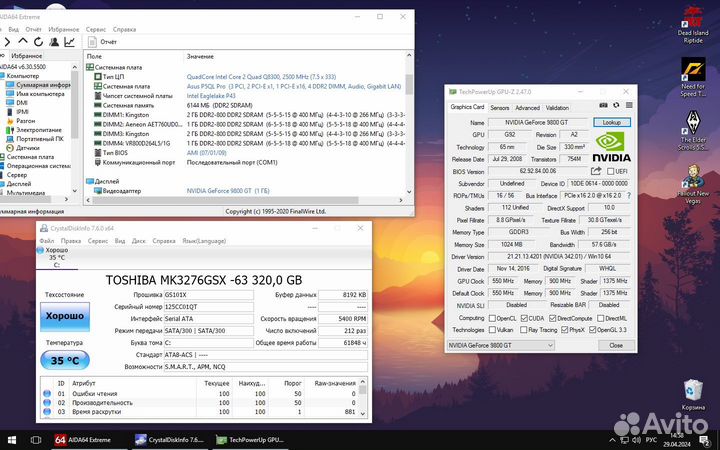The height and width of the screenshot is (450, 720).
Task: Open Дисплей node in AIDA64 tree
Action: pos(16,184)
